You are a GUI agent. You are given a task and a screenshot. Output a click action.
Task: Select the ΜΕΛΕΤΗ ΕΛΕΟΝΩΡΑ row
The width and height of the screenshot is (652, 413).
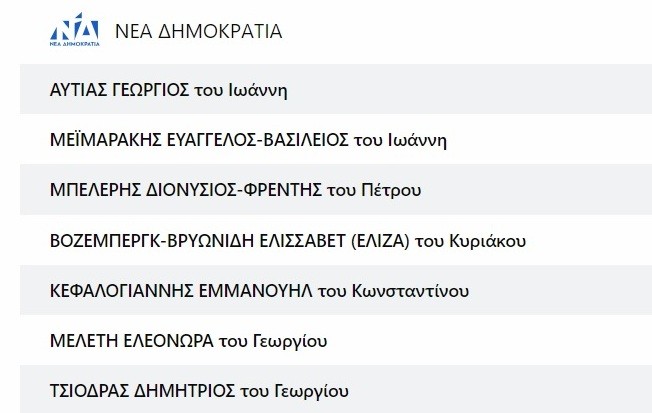[131, 342]
